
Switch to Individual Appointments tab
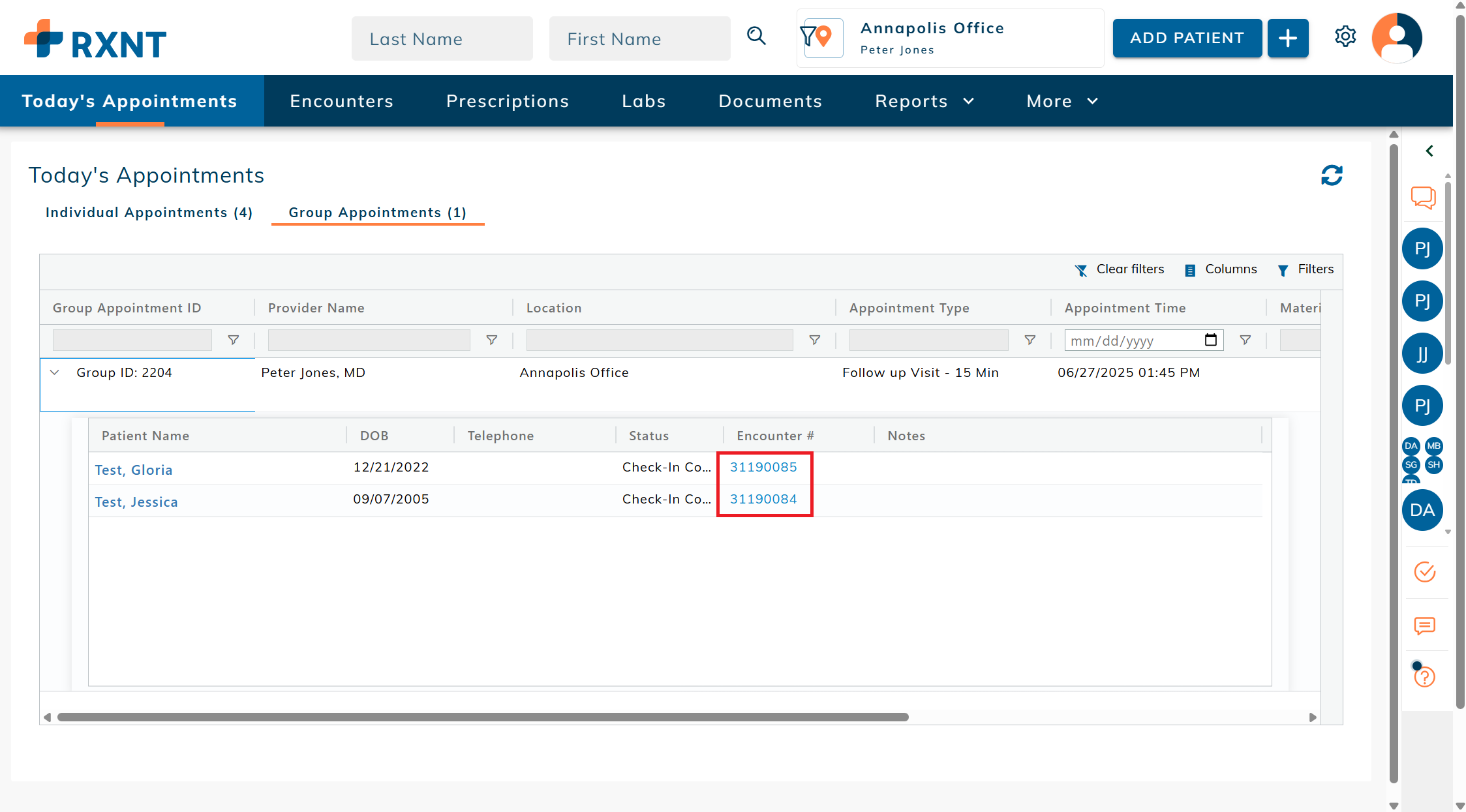149,213
